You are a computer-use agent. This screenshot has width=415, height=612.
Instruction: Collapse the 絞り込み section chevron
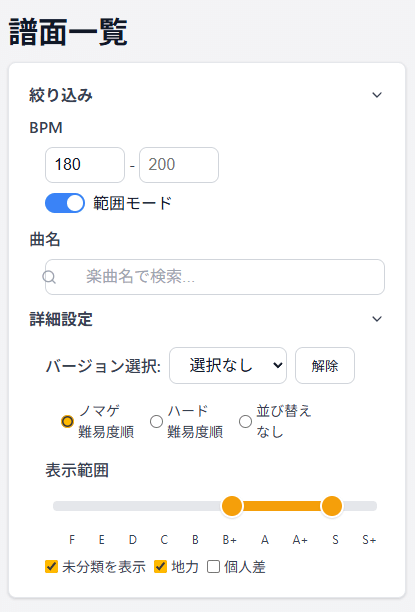(x=377, y=95)
